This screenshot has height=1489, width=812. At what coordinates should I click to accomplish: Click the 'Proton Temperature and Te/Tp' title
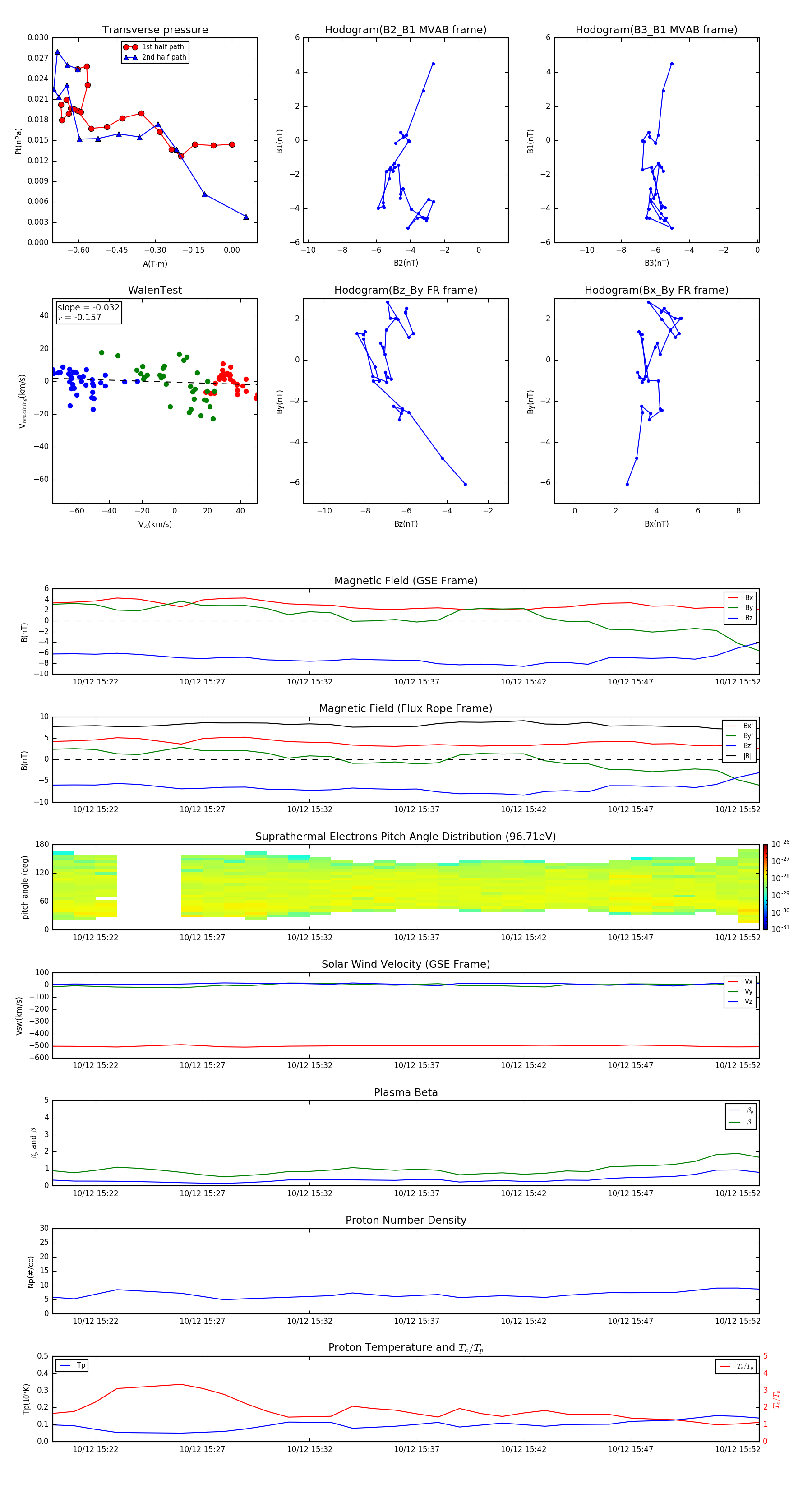point(406,1348)
